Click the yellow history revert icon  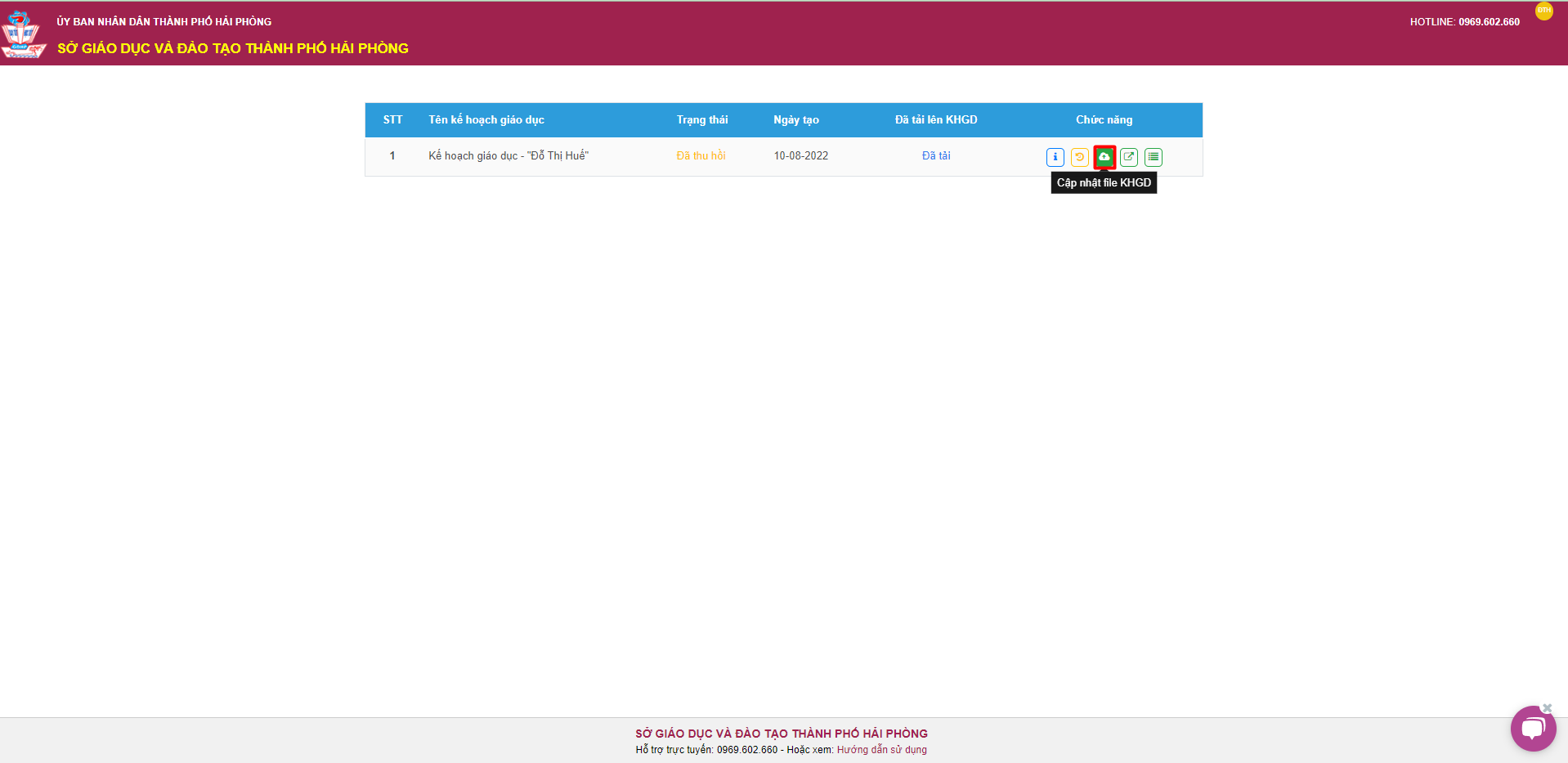(x=1079, y=157)
